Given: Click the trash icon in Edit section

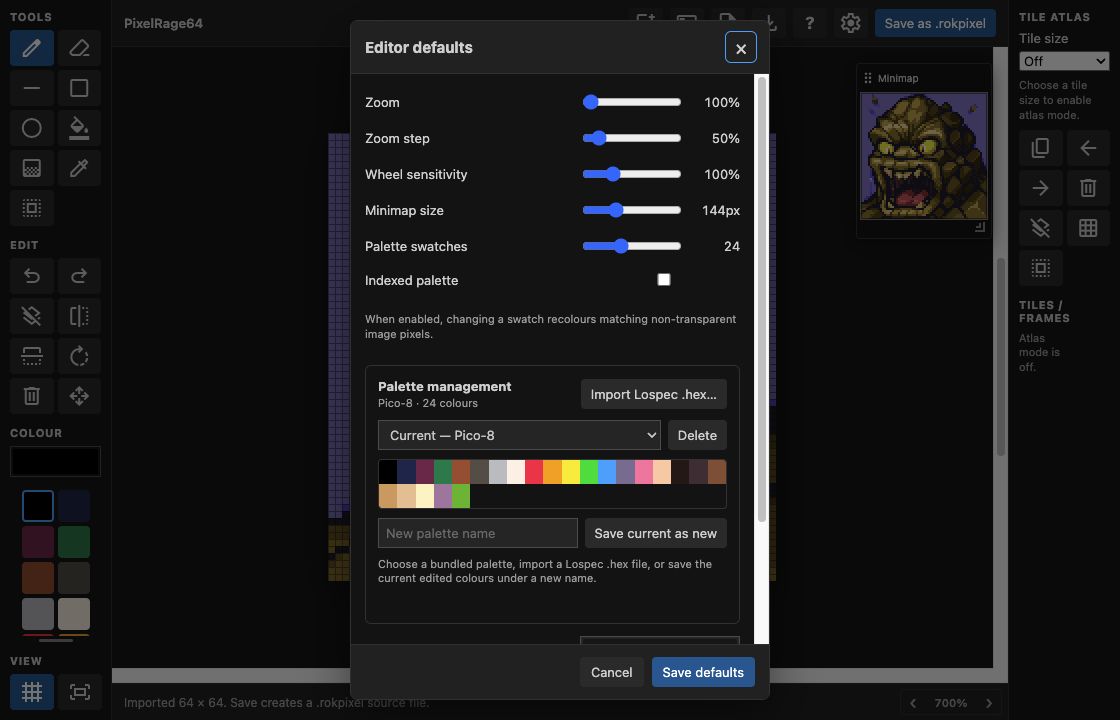Looking at the screenshot, I should click(31, 396).
